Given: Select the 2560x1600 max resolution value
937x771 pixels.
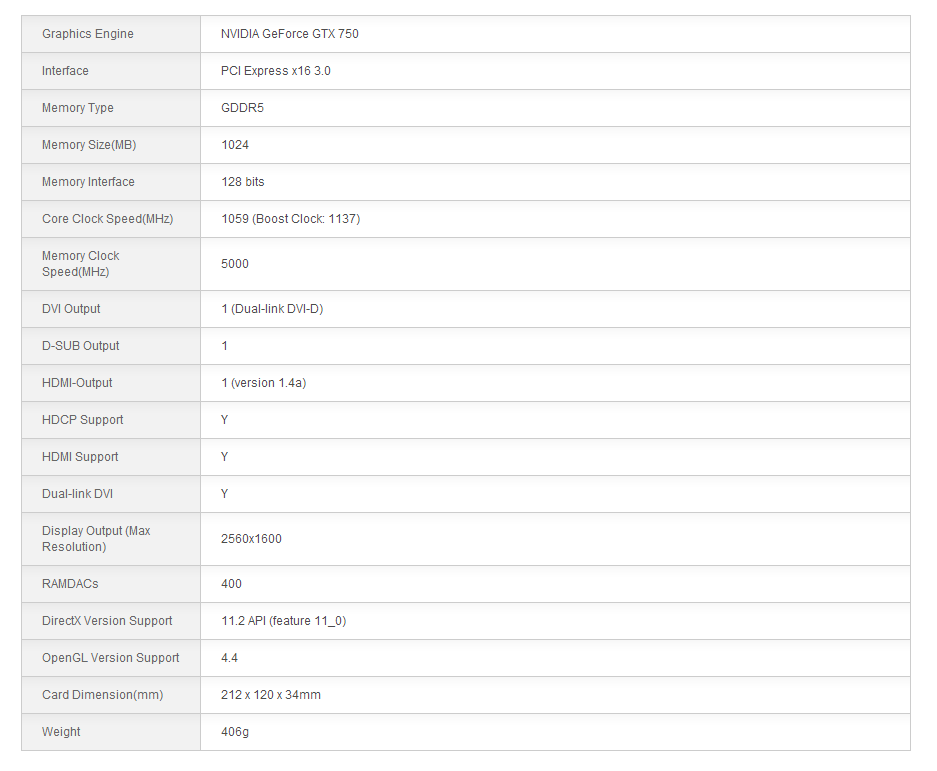Looking at the screenshot, I should (251, 539).
